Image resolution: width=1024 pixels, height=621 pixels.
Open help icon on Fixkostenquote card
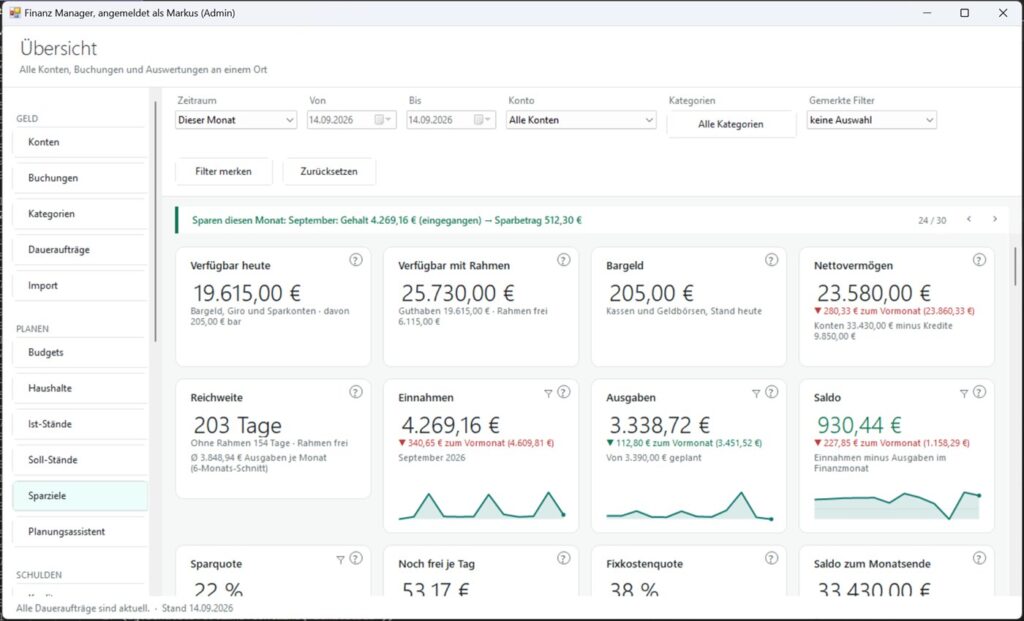click(771, 558)
